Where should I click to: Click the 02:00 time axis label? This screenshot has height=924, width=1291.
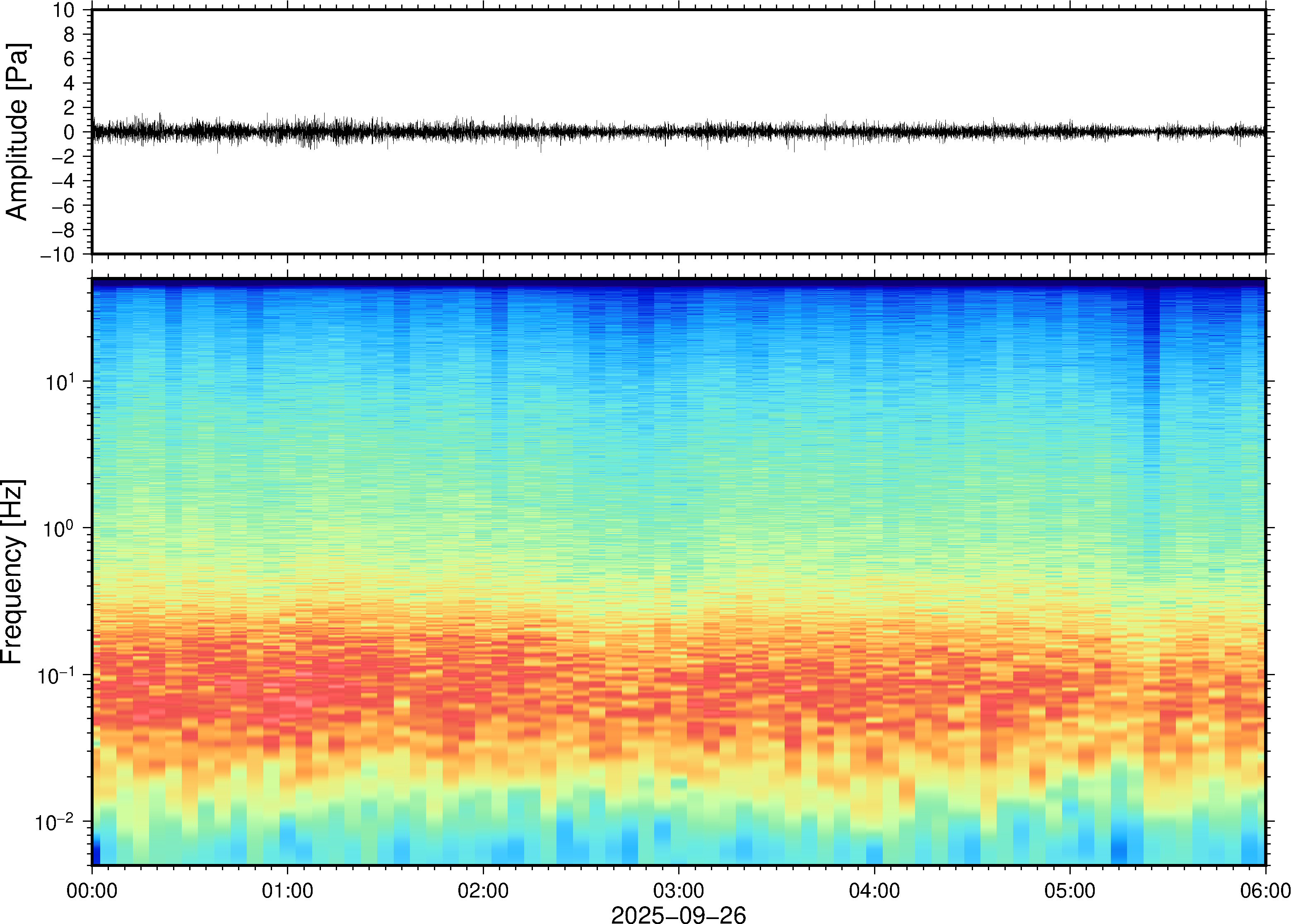coord(483,890)
